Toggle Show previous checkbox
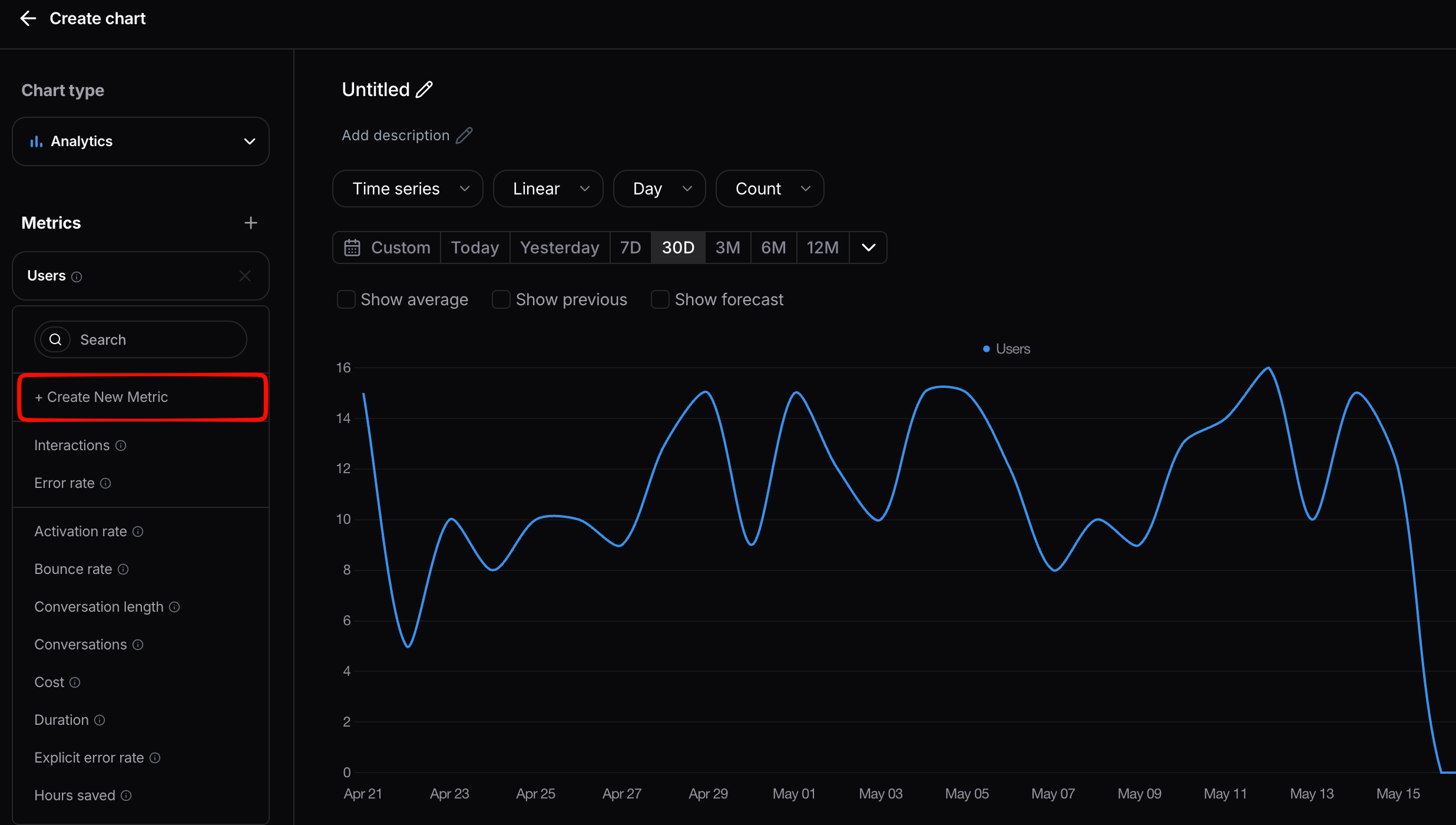Viewport: 1456px width, 825px height. click(501, 299)
